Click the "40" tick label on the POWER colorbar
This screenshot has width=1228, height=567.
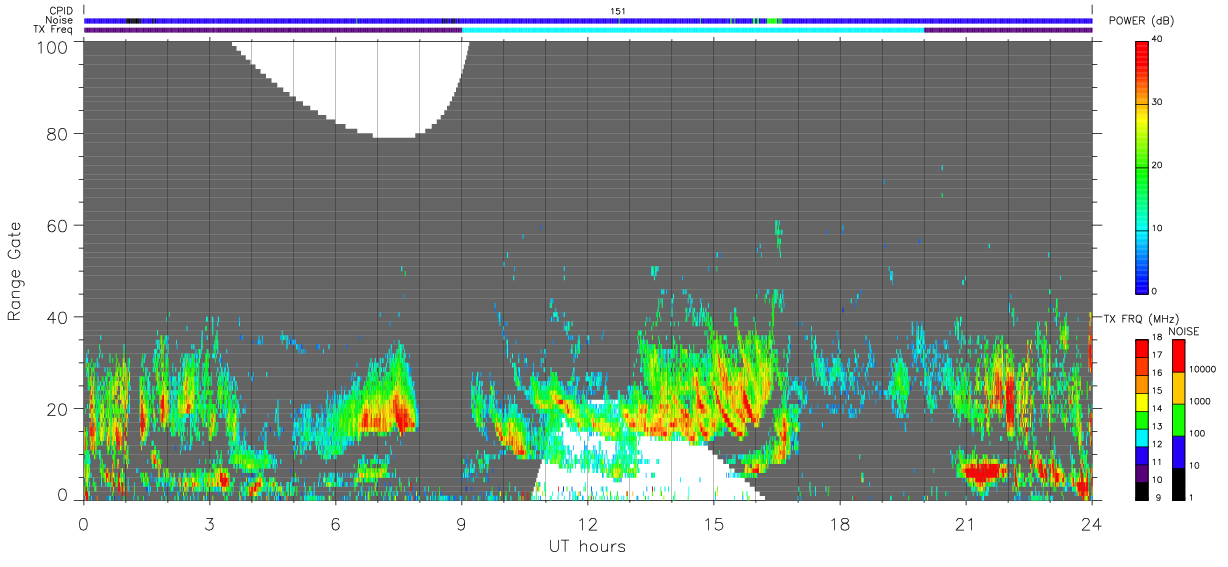coord(1157,39)
